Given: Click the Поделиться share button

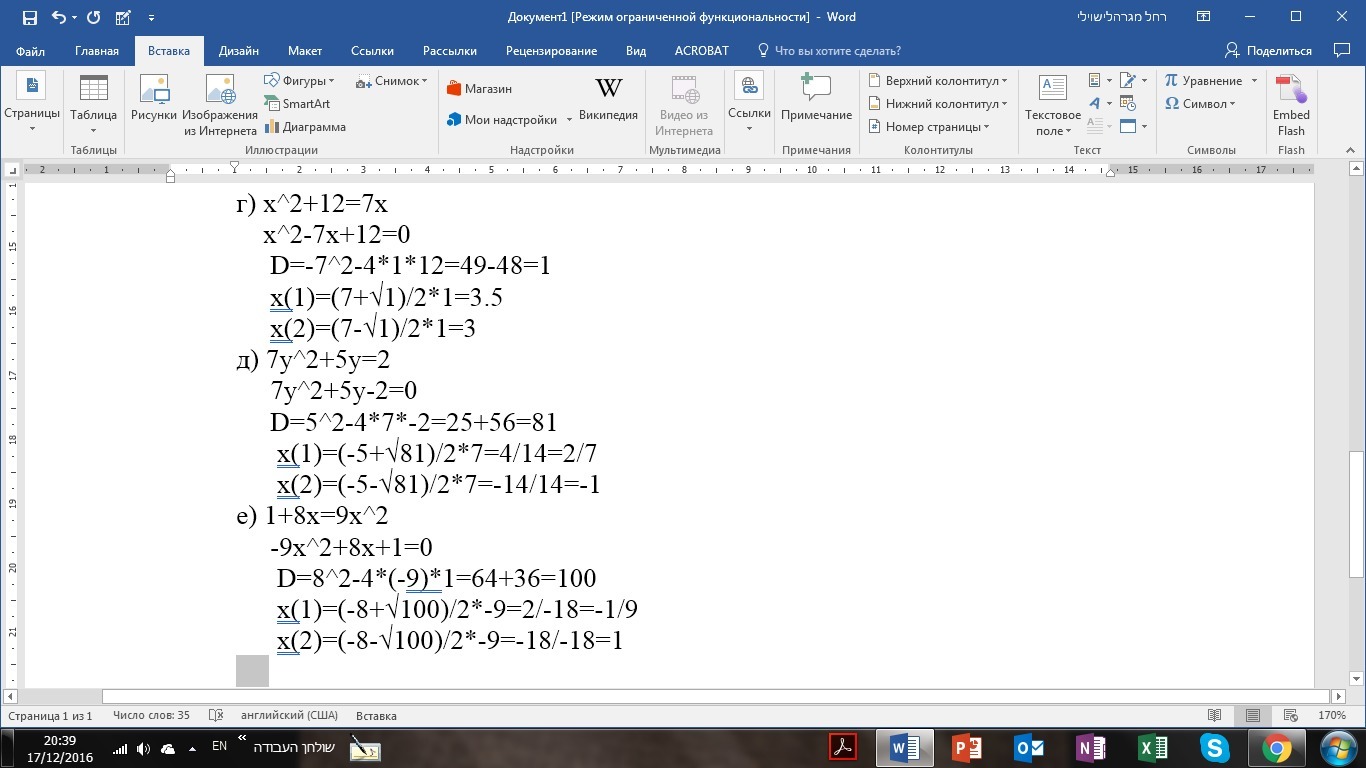Looking at the screenshot, I should pos(1268,51).
